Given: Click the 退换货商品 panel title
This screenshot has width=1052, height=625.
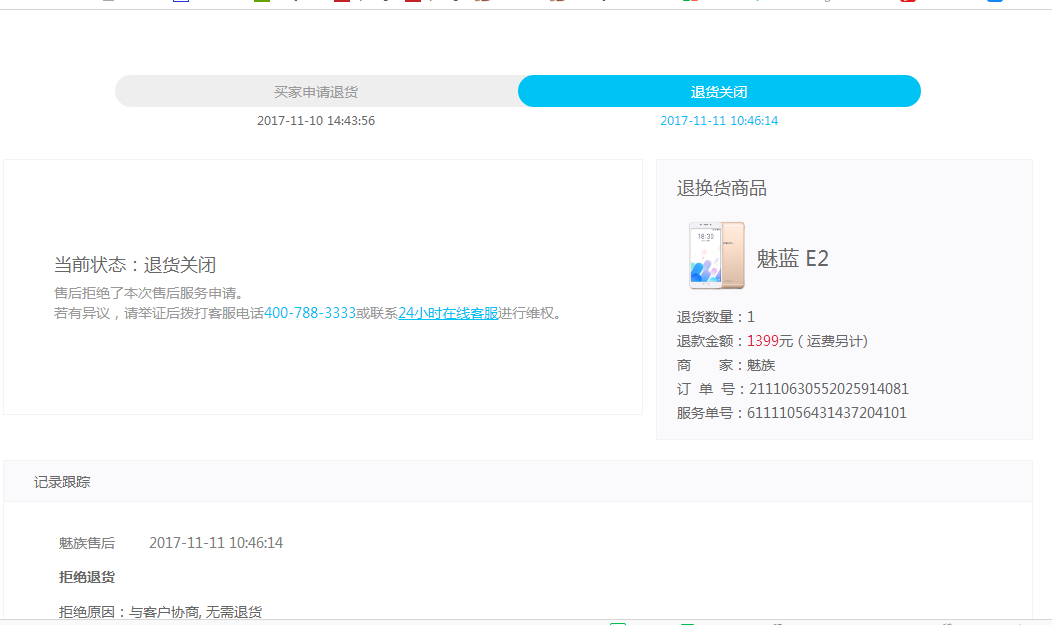Looking at the screenshot, I should point(721,188).
